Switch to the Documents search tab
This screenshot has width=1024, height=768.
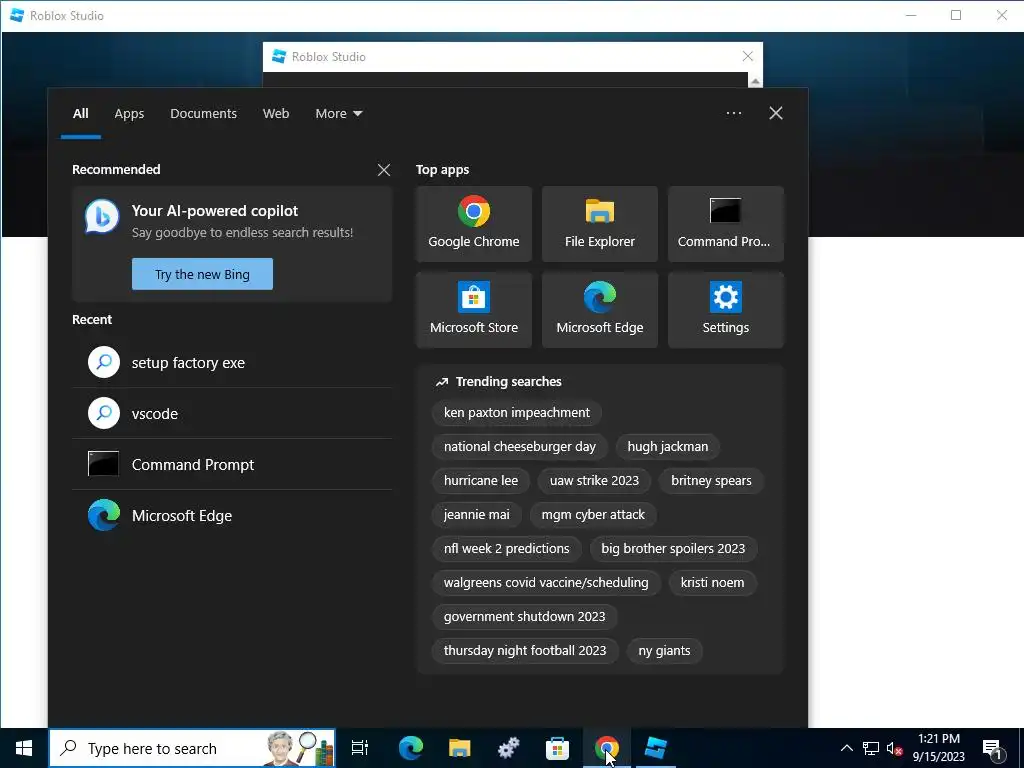click(x=203, y=114)
